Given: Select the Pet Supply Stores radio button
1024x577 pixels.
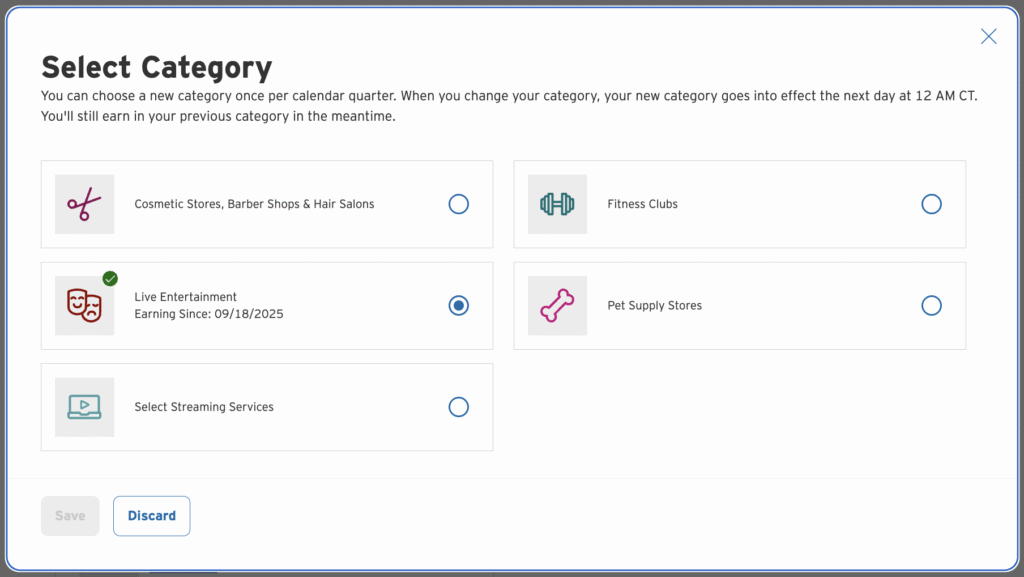Looking at the screenshot, I should click(931, 305).
